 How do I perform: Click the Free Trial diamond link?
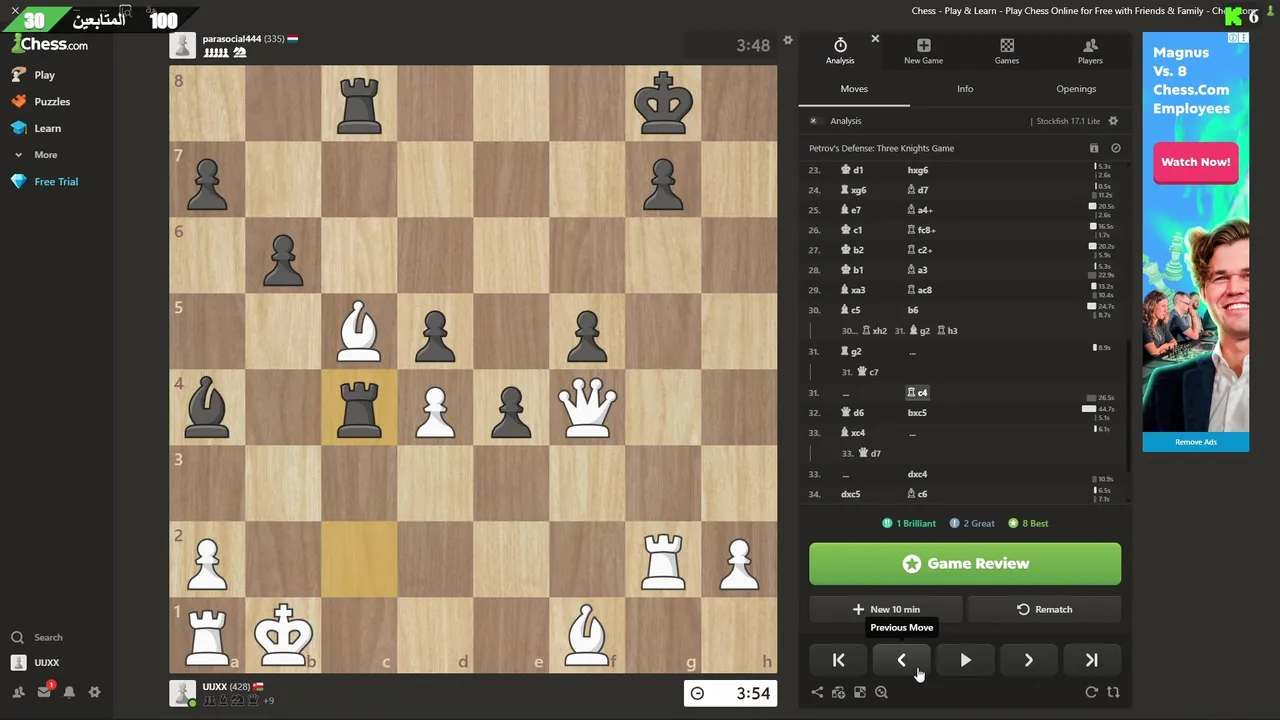44,181
